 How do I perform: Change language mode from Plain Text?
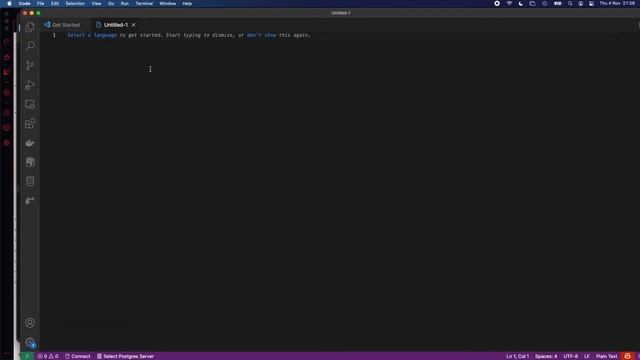tap(606, 356)
